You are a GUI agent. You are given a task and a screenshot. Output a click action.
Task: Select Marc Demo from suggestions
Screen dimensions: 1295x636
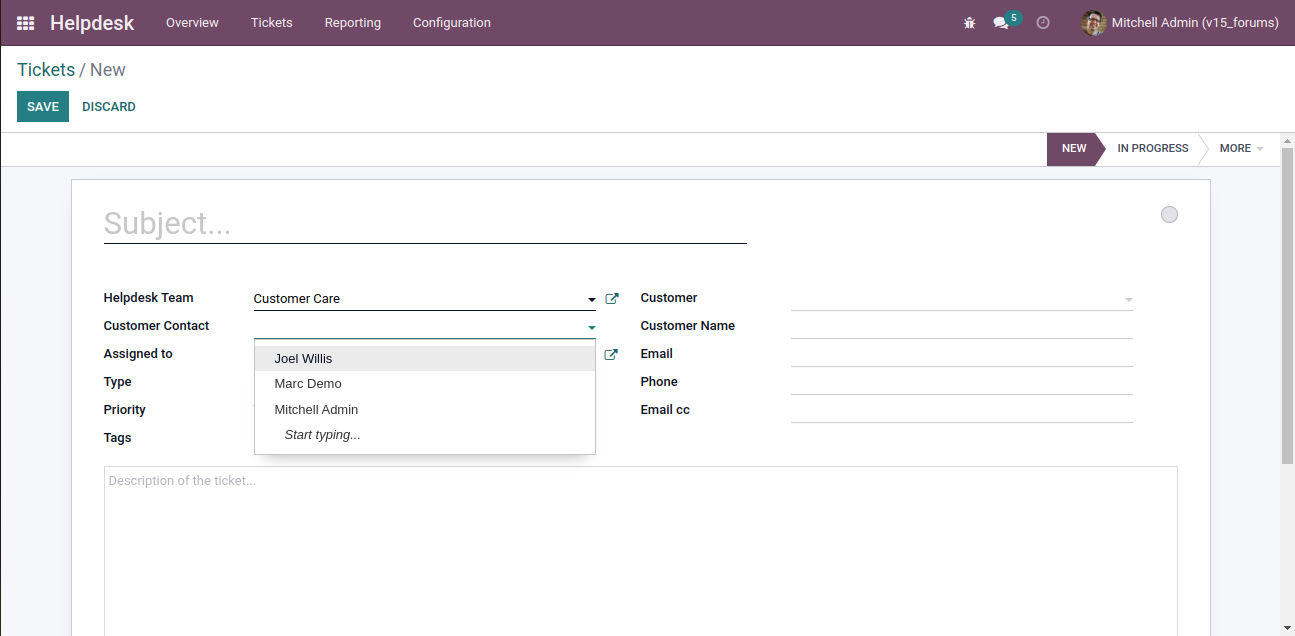click(425, 383)
